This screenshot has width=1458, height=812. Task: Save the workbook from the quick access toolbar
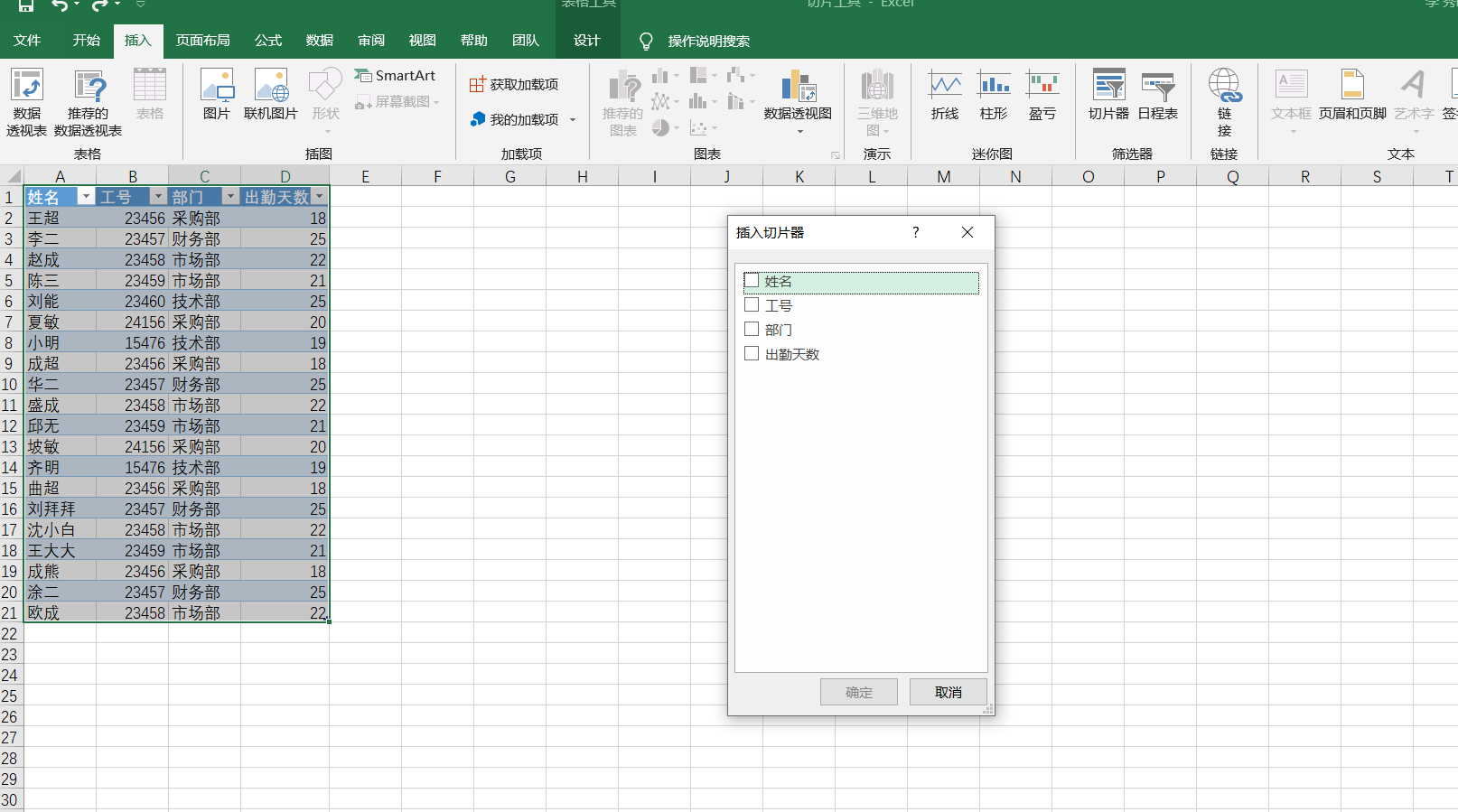point(26,5)
